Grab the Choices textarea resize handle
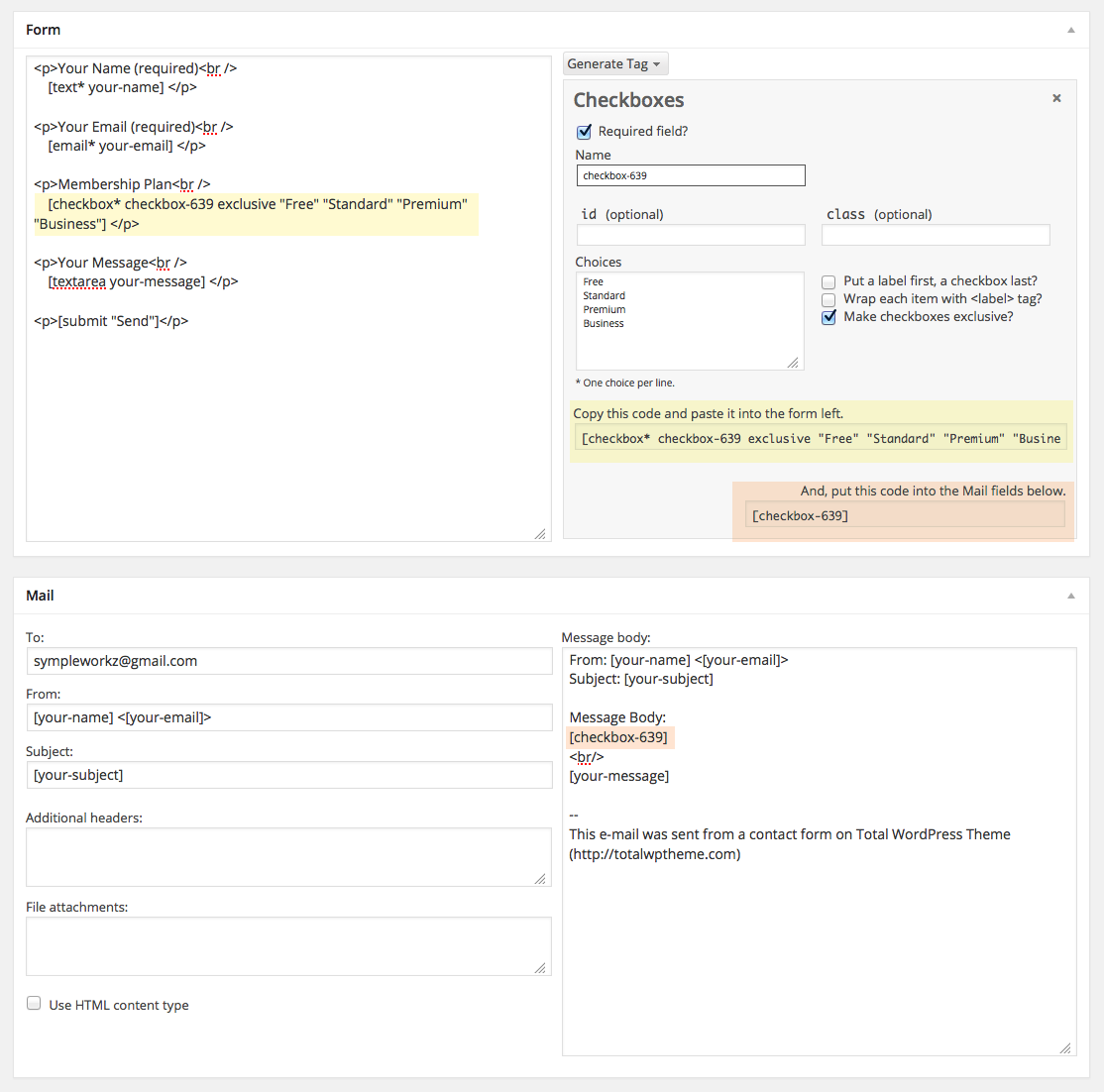The image size is (1104, 1092). point(793,363)
